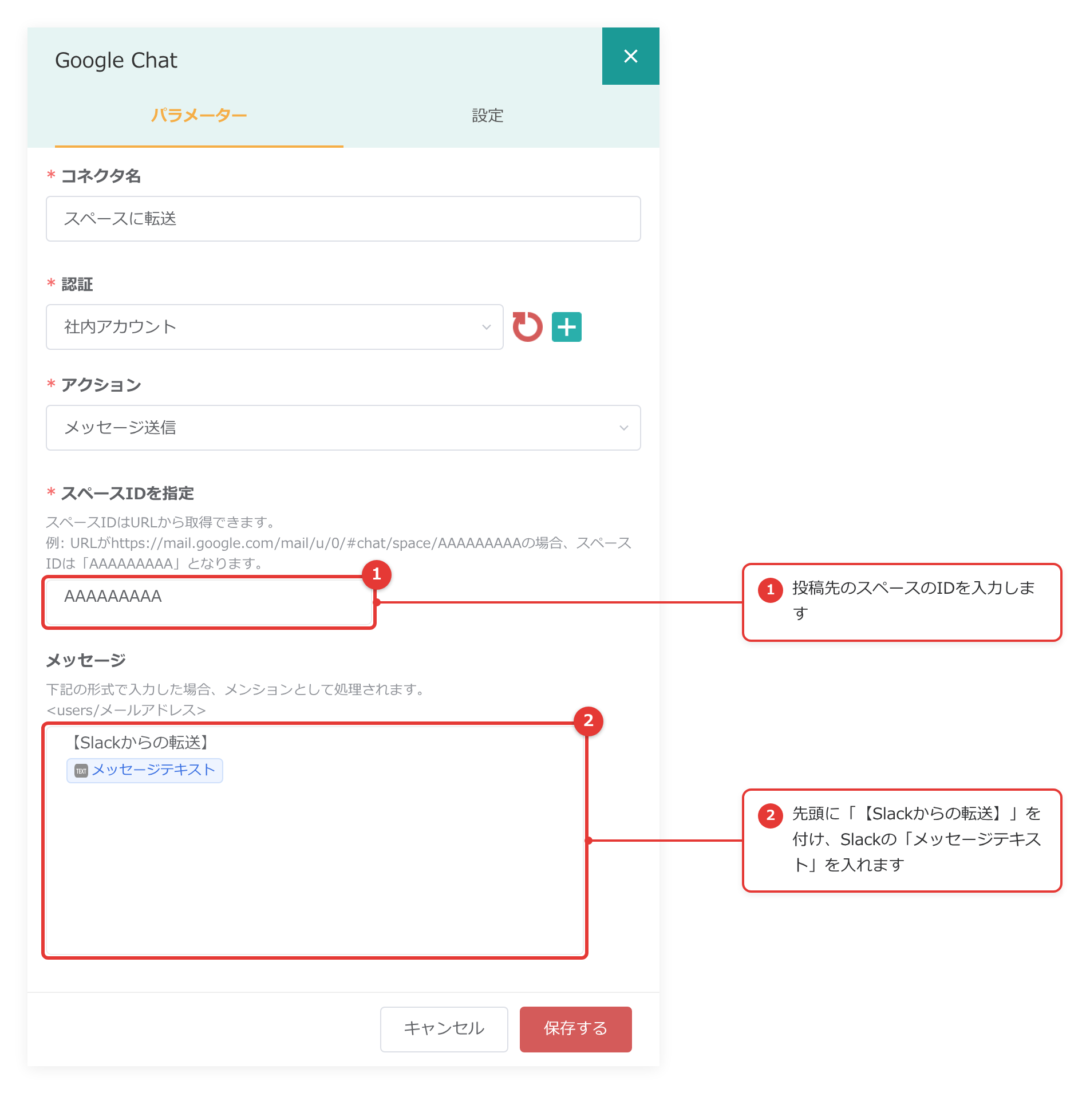Viewport: 1090px width, 1120px height.
Task: Click the Google Chat dialog title
Action: coord(116,60)
